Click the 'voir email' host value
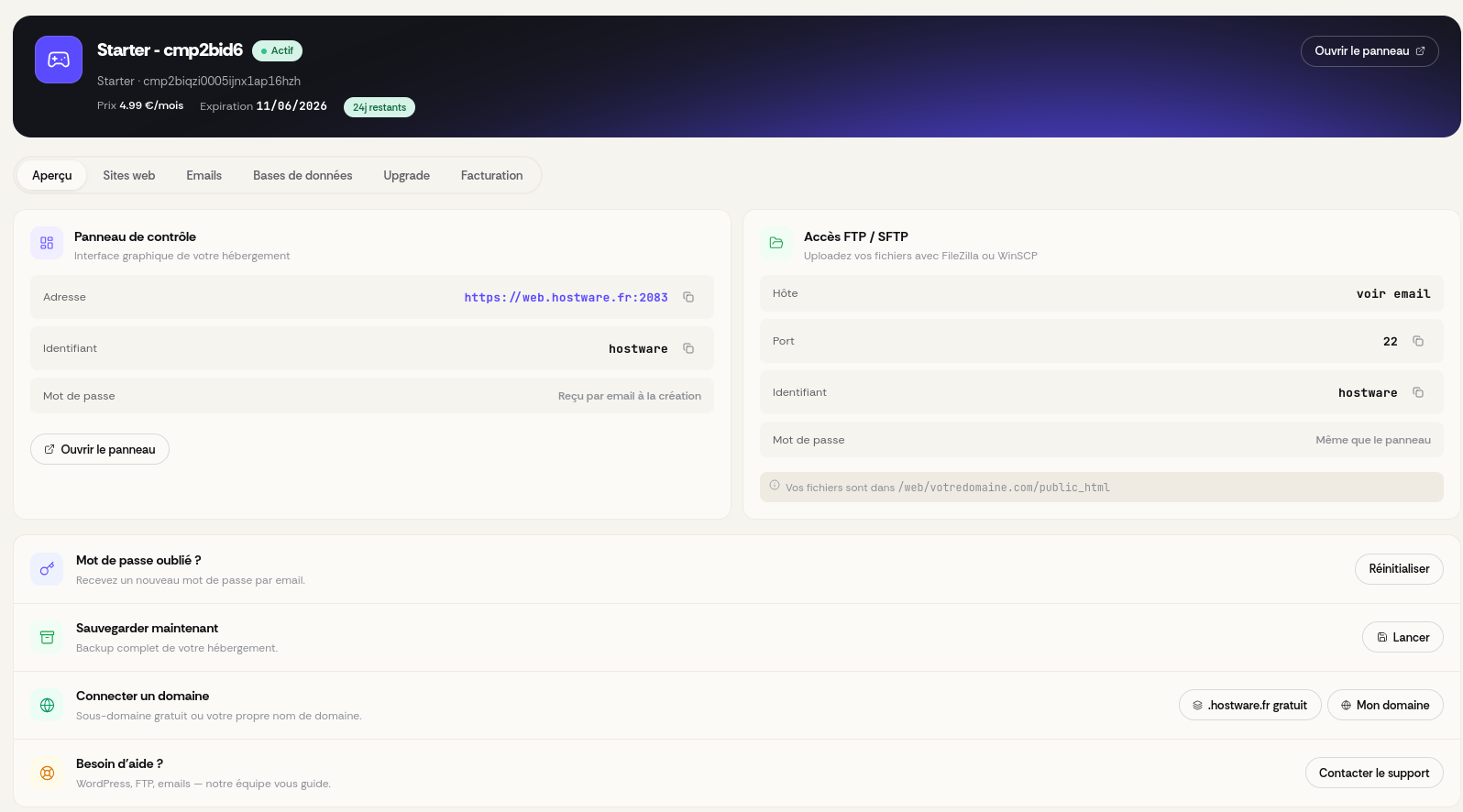The height and width of the screenshot is (812, 1463). pos(1393,294)
